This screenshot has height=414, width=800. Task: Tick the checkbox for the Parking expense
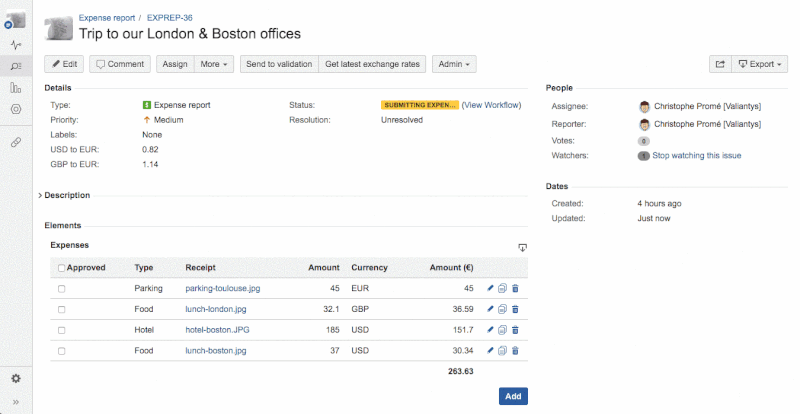[x=62, y=289]
